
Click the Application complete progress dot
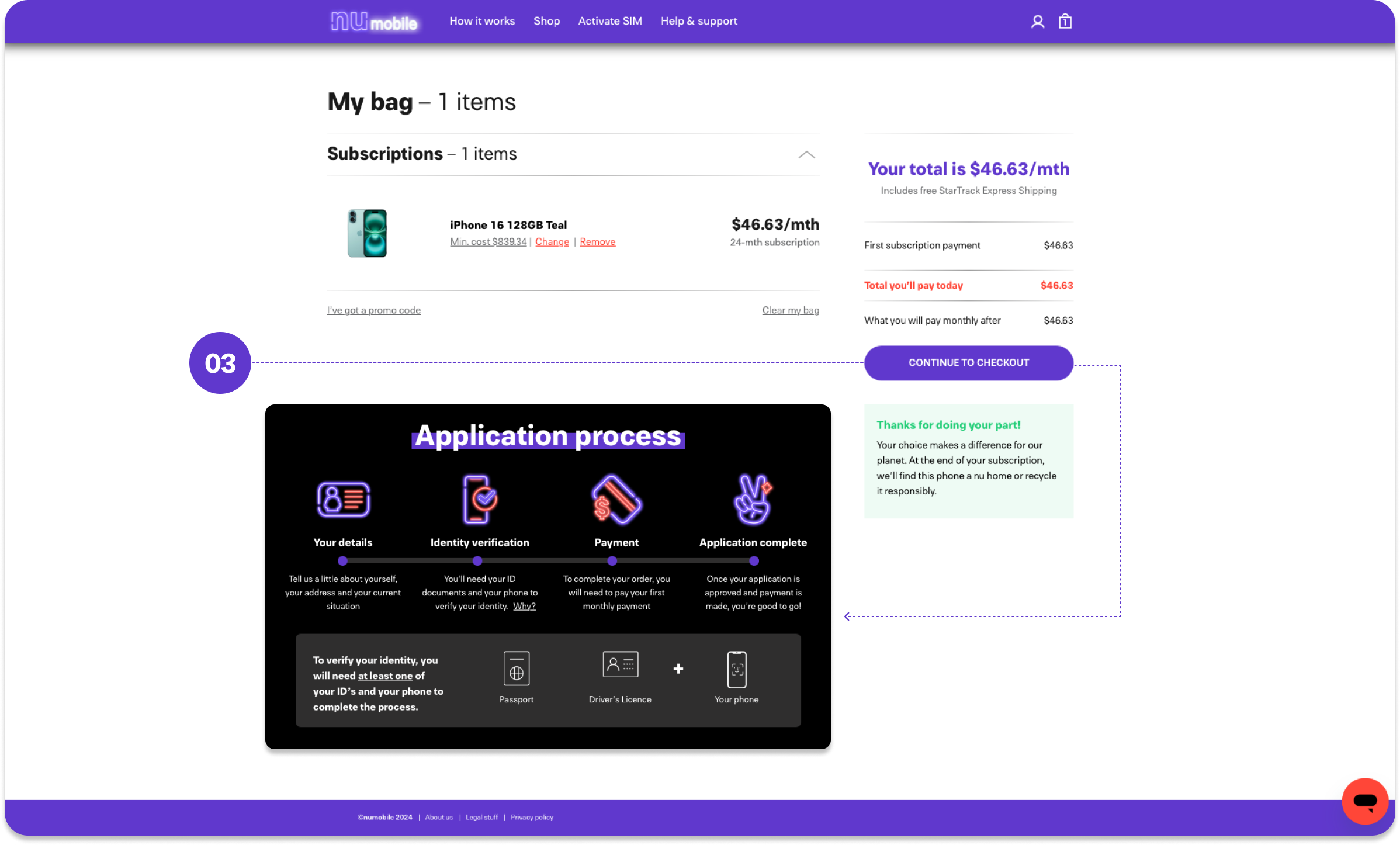click(x=754, y=561)
